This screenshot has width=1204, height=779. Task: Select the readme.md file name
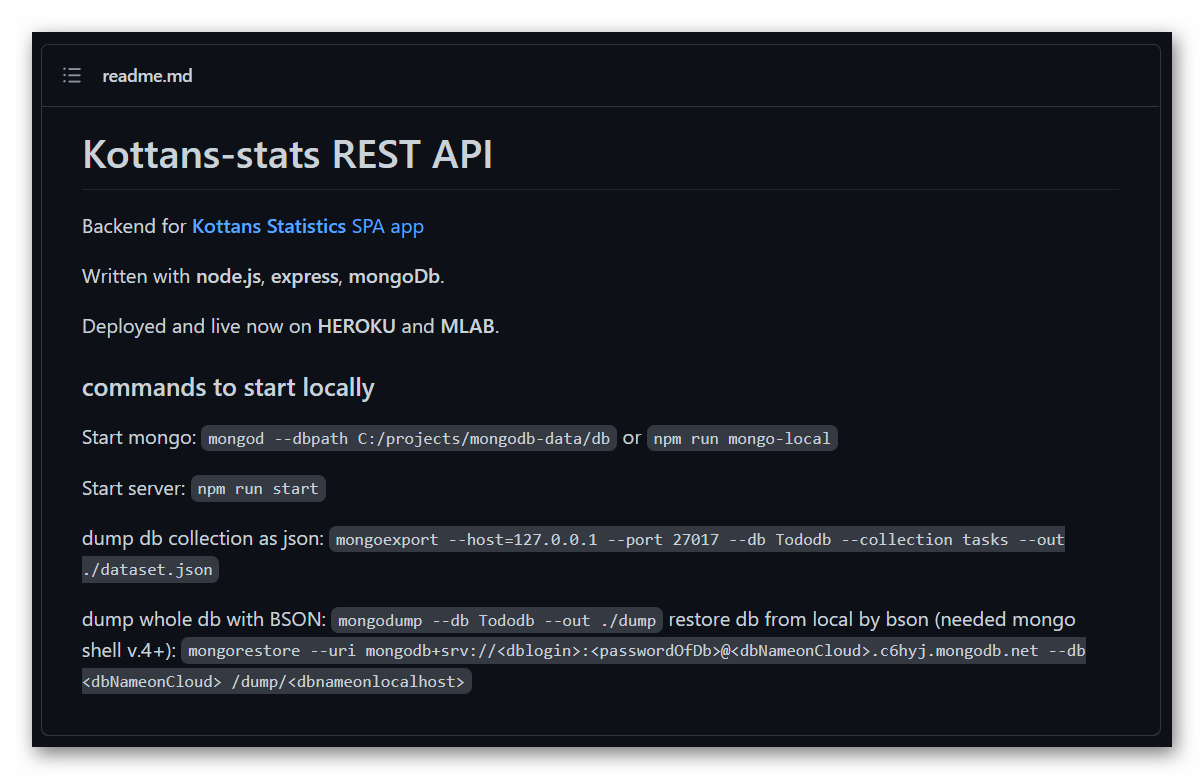pyautogui.click(x=147, y=75)
